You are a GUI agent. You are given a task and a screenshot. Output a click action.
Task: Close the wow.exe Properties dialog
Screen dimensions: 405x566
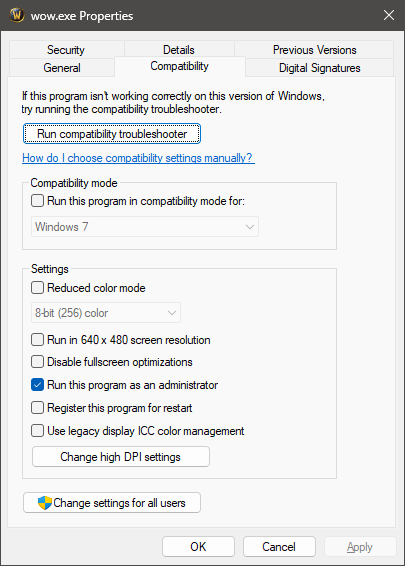coord(389,15)
